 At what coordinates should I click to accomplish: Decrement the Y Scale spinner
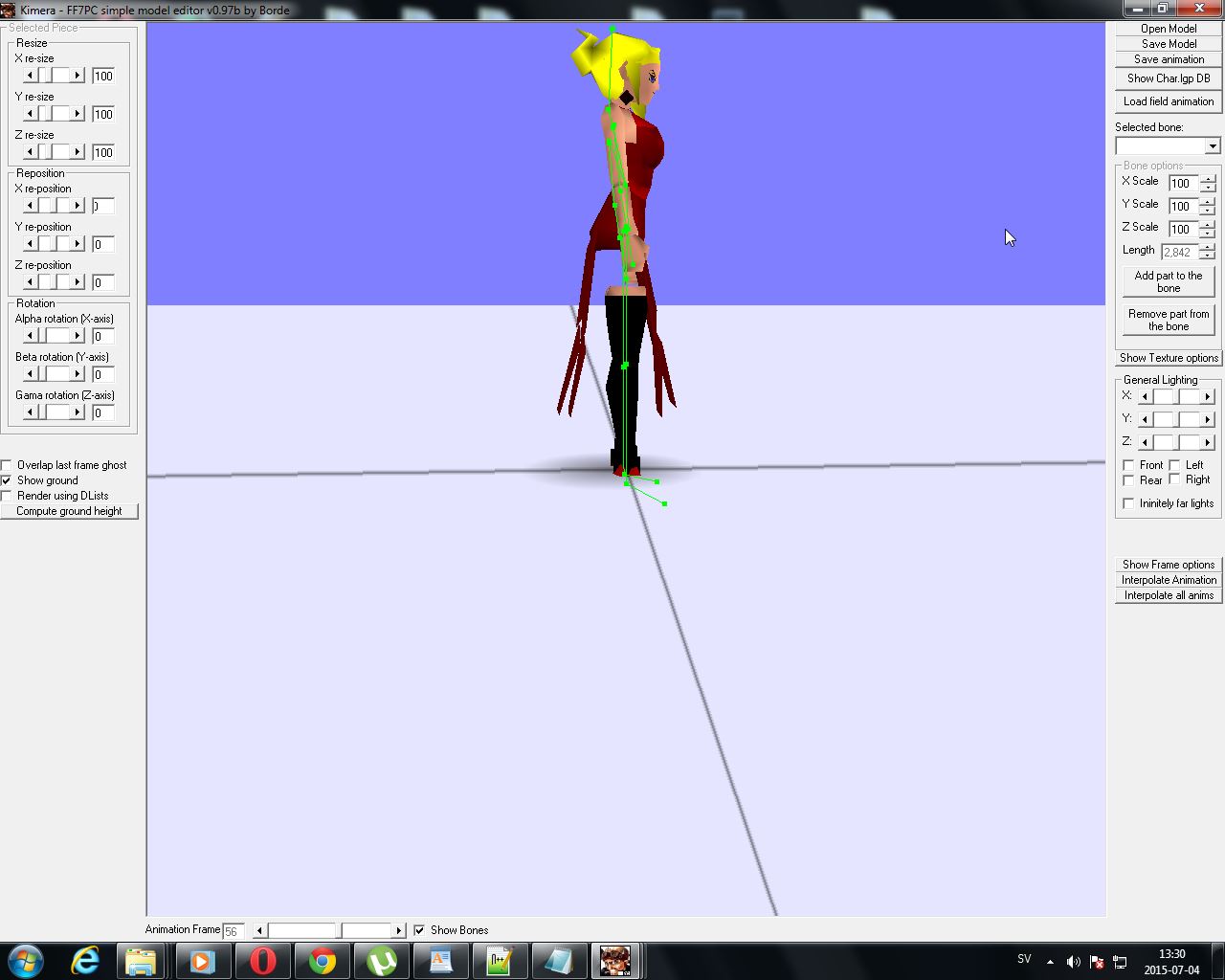click(x=1209, y=210)
